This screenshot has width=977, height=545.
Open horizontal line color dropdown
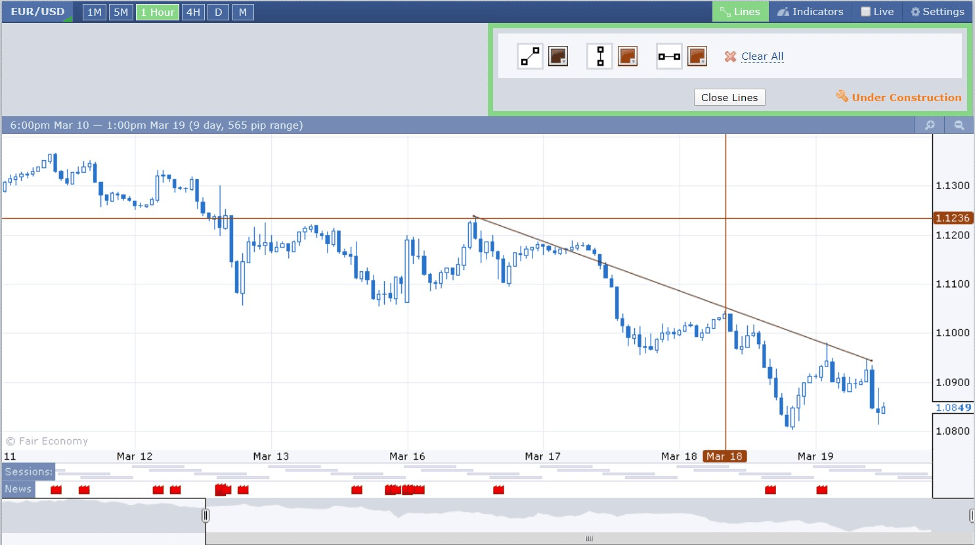[x=697, y=57]
